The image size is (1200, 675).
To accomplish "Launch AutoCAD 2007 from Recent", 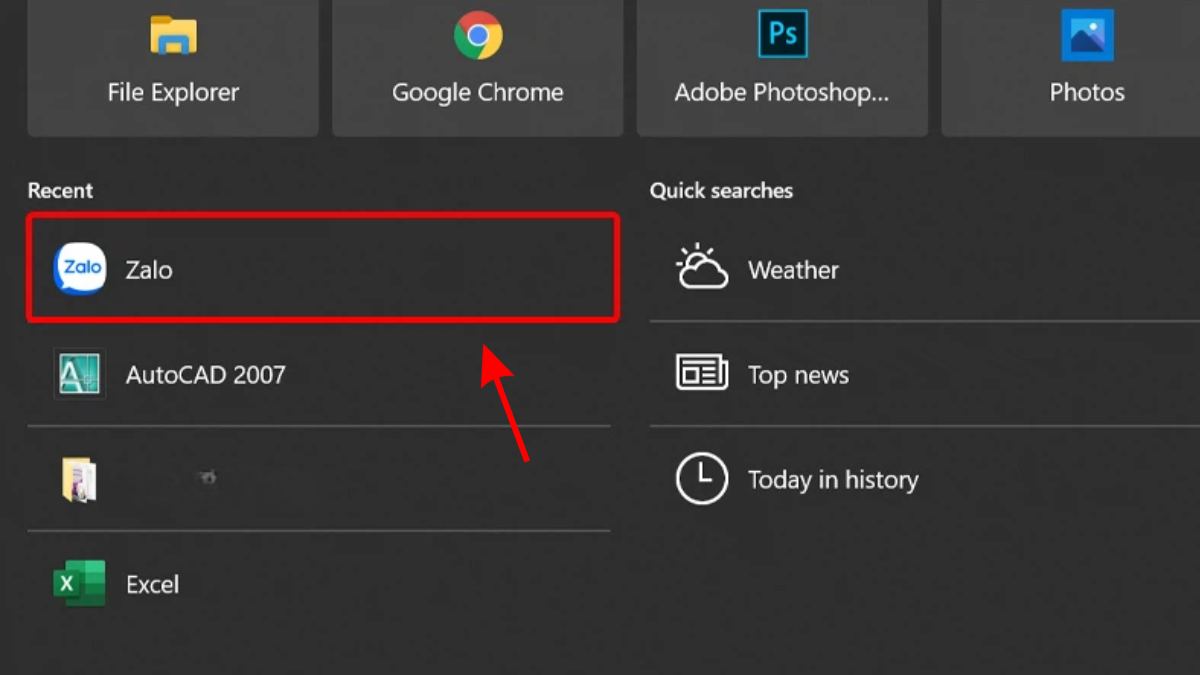I will tap(319, 375).
